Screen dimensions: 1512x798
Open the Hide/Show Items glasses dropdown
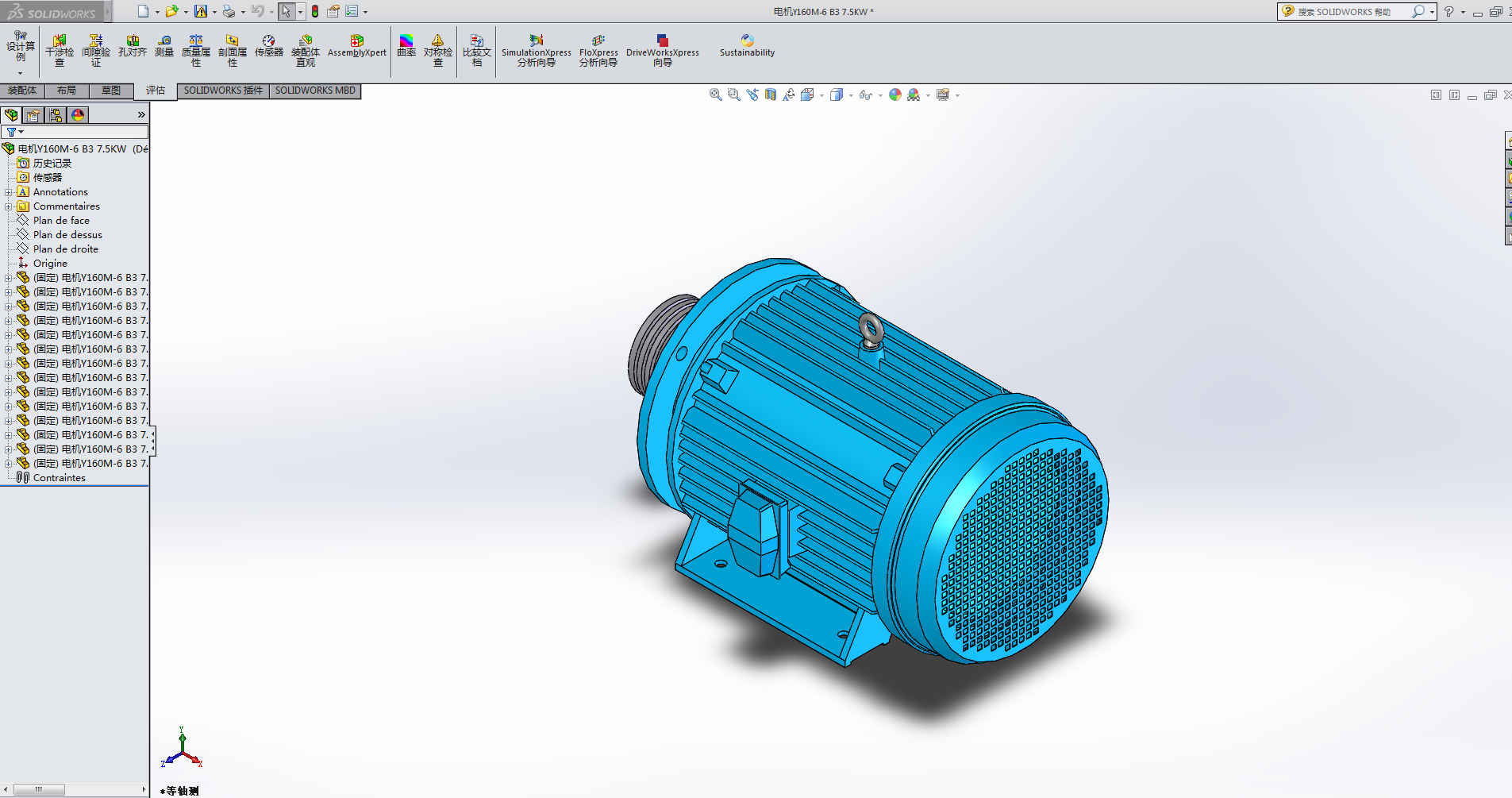(880, 95)
